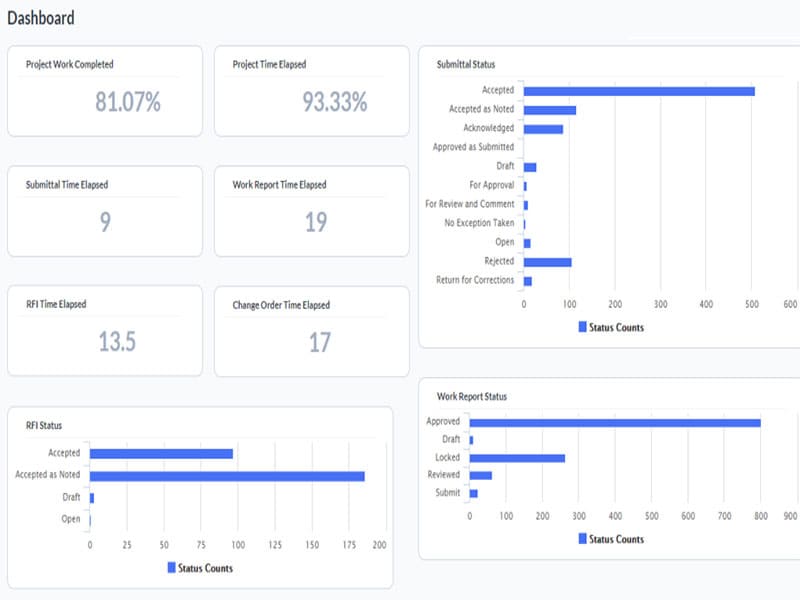Click the Accepted bar in RFI Status
This screenshot has width=800, height=600.
point(161,454)
